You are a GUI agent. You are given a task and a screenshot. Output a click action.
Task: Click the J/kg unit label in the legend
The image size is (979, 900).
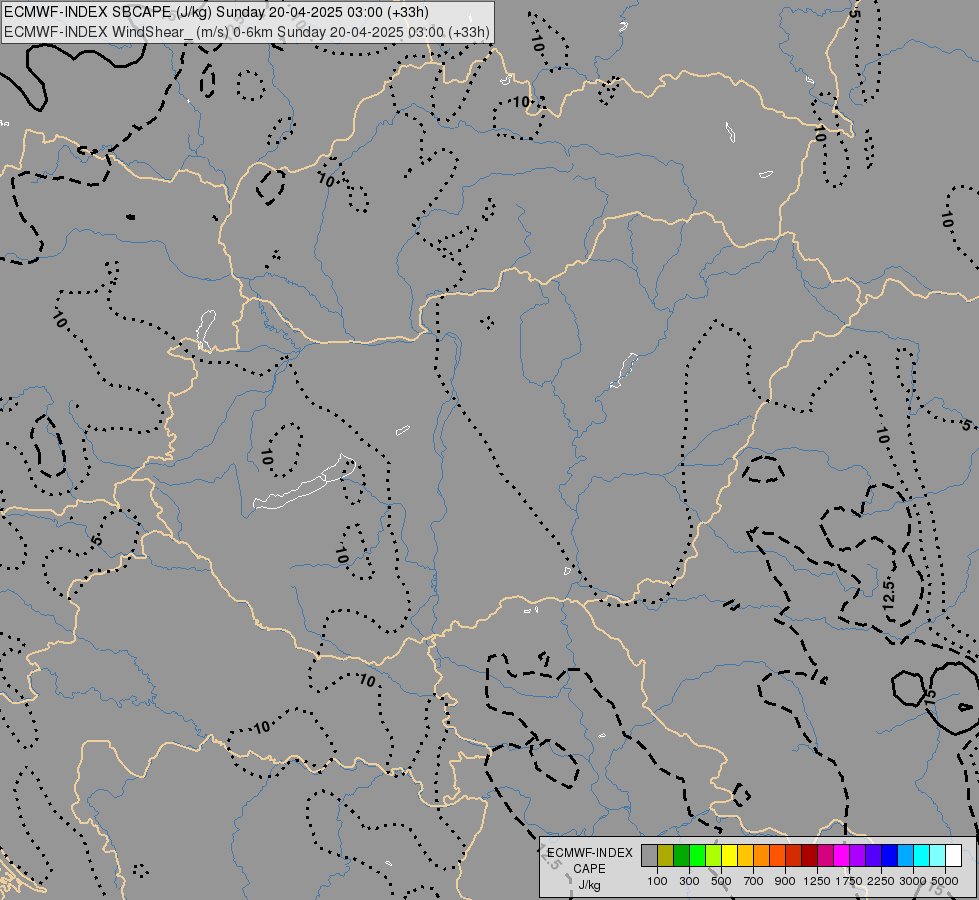(589, 885)
